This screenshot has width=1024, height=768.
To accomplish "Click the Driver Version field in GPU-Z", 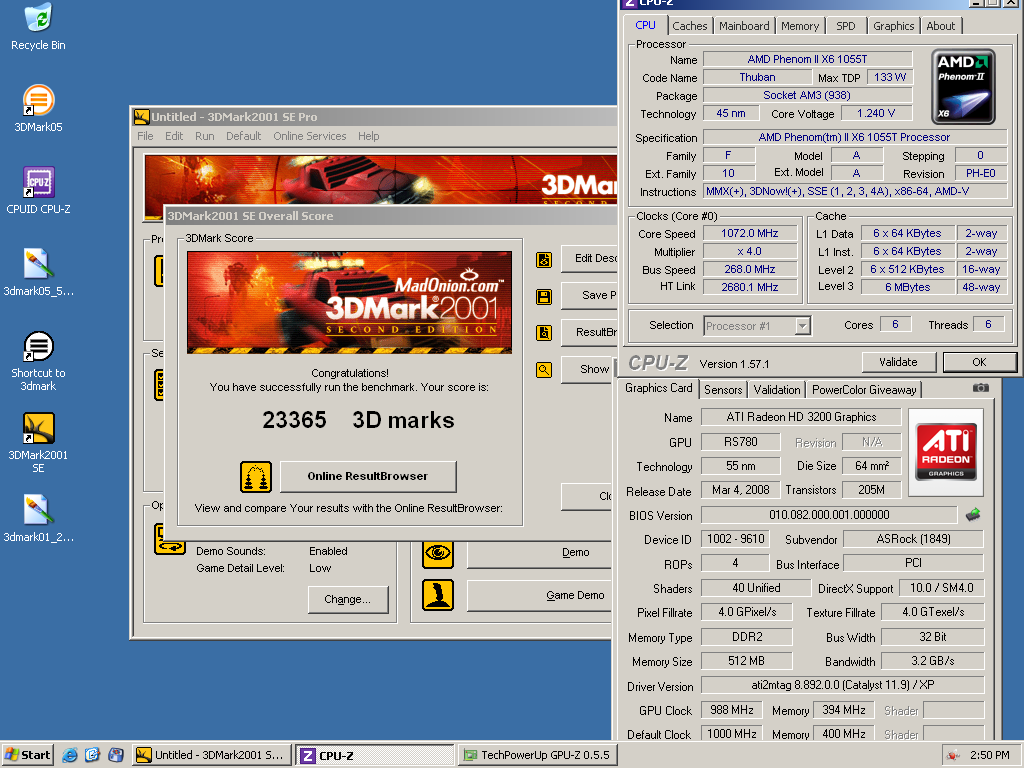I will pyautogui.click(x=842, y=686).
